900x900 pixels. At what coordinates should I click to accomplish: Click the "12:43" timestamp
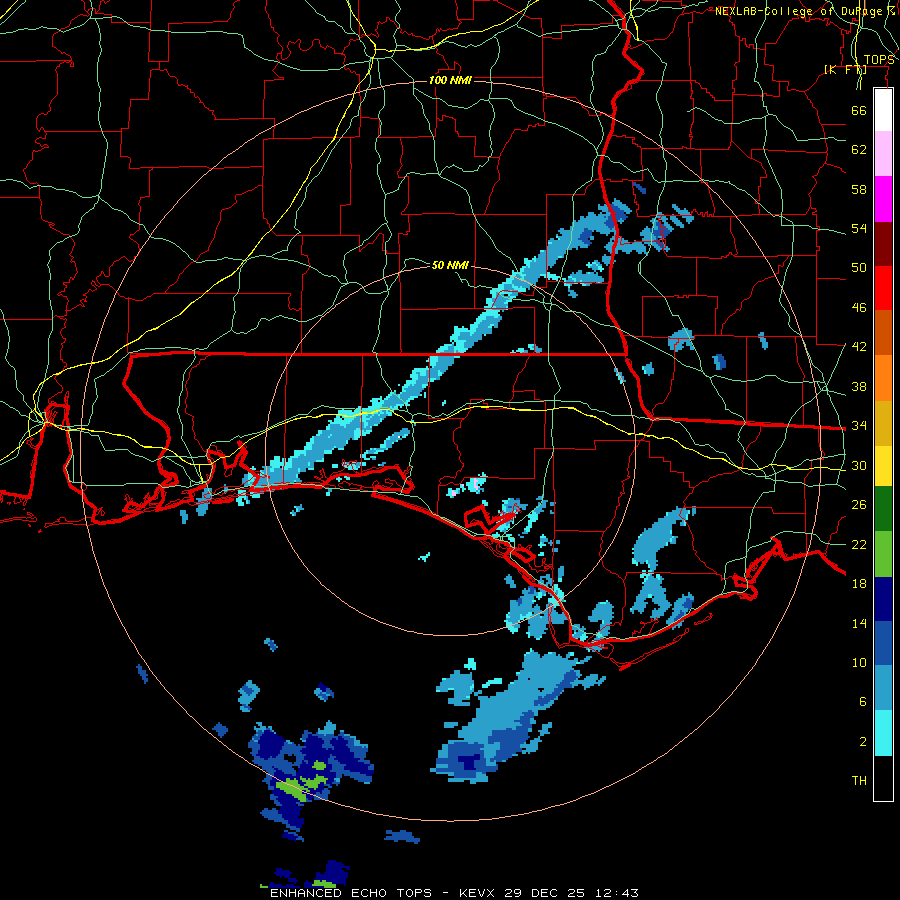[x=616, y=893]
